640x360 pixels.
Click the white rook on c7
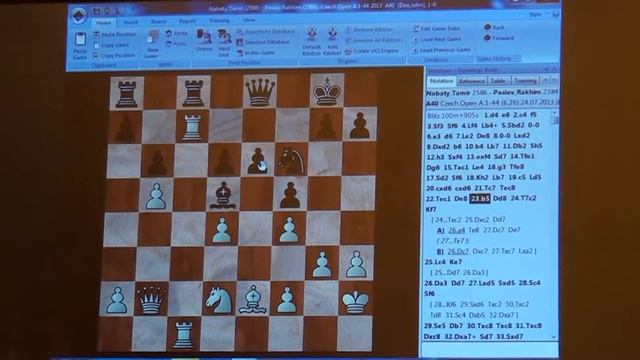click(x=193, y=127)
